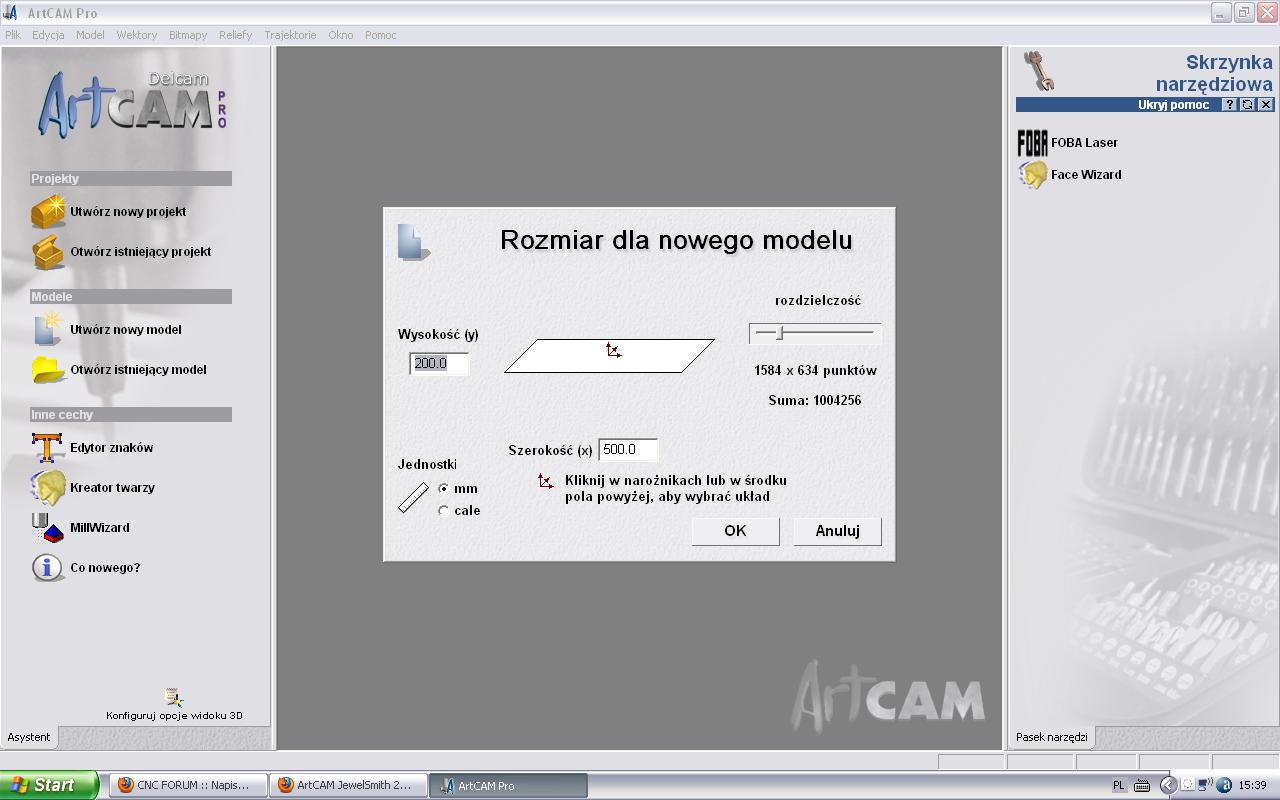Click the MillWizard icon

coord(47,528)
